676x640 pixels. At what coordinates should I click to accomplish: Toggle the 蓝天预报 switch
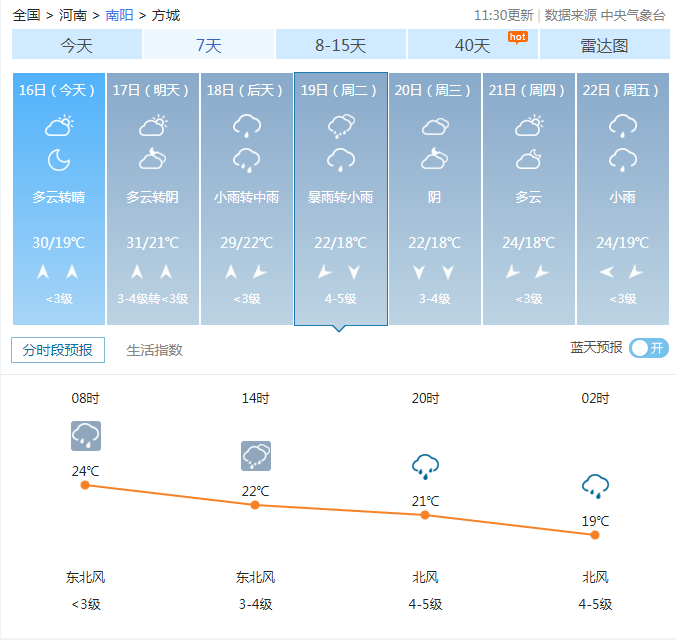[649, 348]
